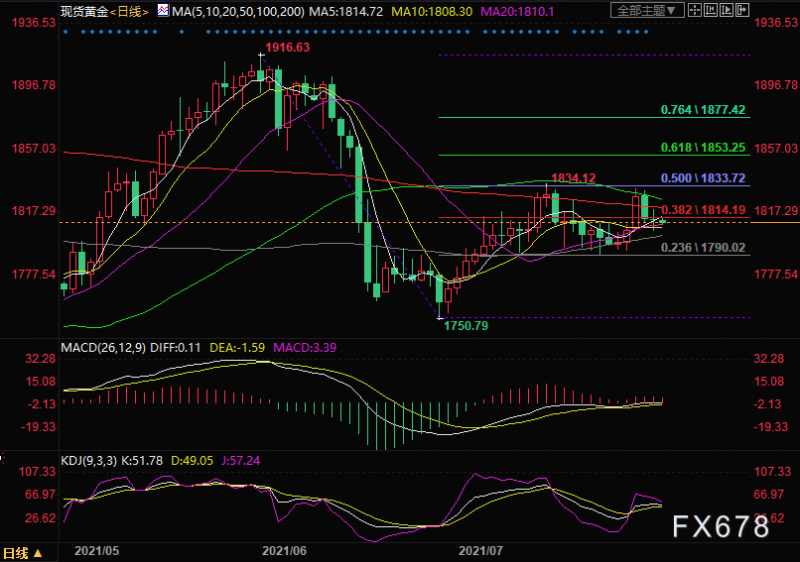800x562 pixels.
Task: Select the MACD(26,12,9) indicator label
Action: (103, 348)
